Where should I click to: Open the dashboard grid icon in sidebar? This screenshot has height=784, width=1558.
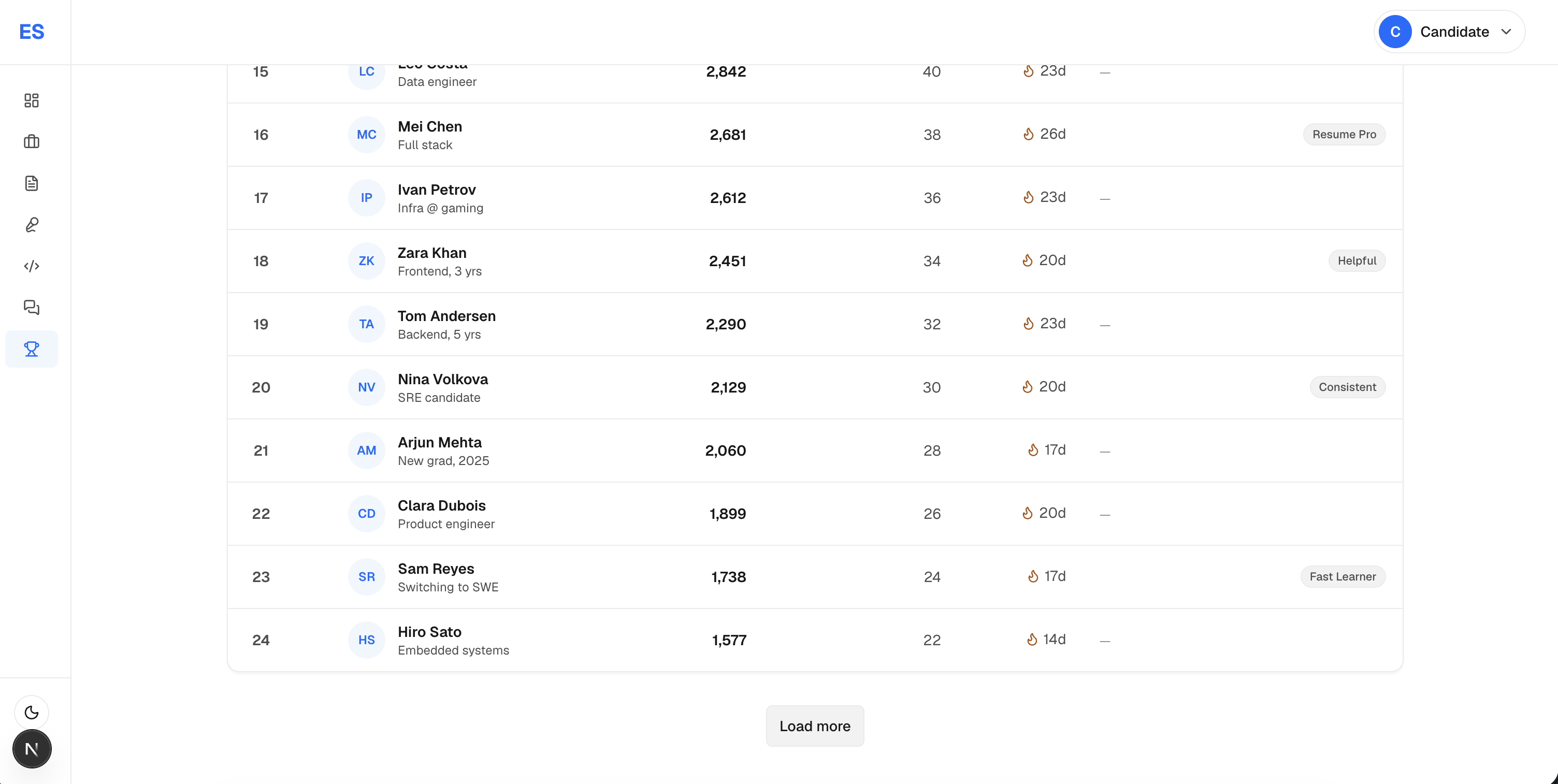coord(32,100)
